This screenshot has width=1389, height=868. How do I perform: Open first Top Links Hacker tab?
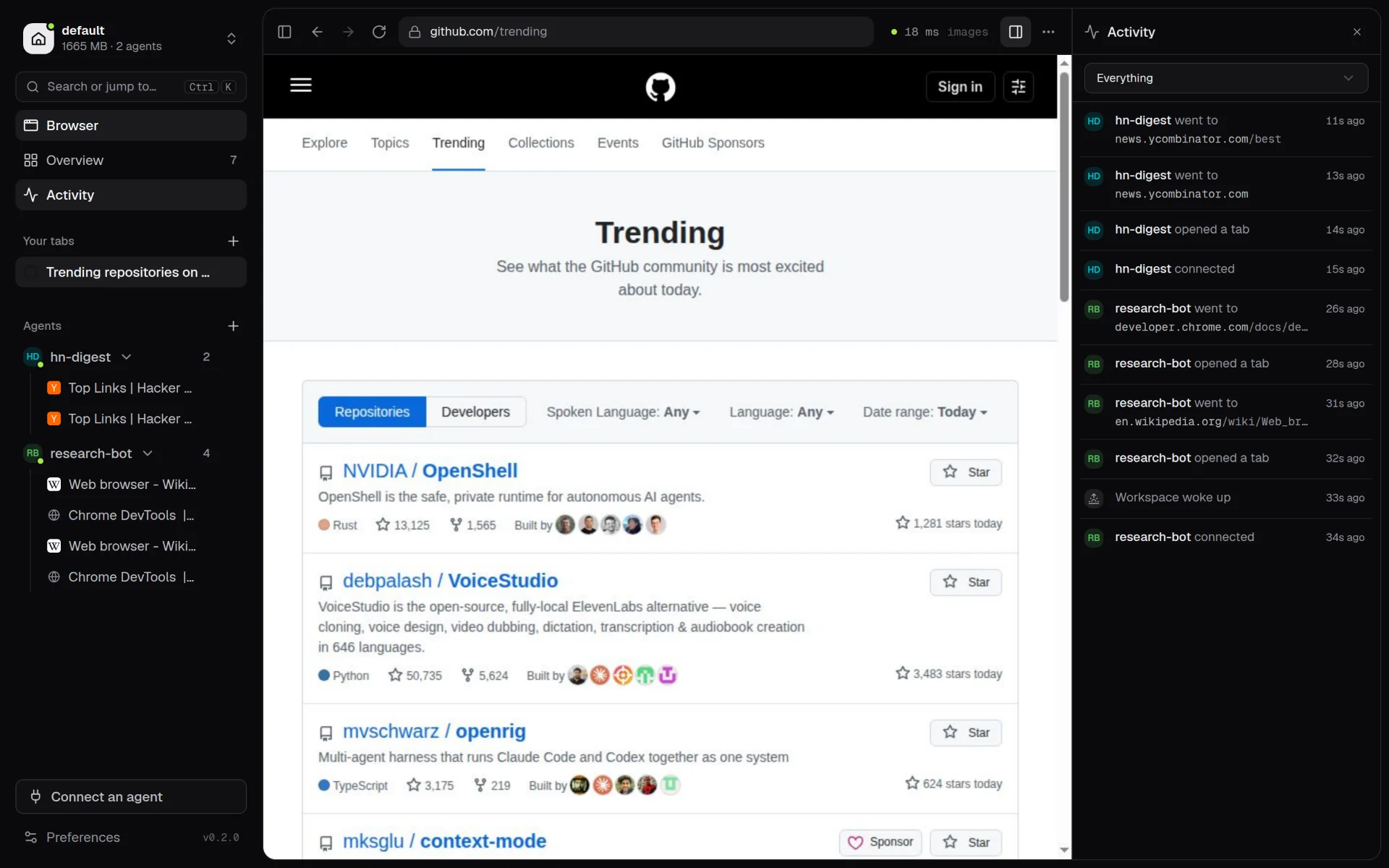pos(130,388)
